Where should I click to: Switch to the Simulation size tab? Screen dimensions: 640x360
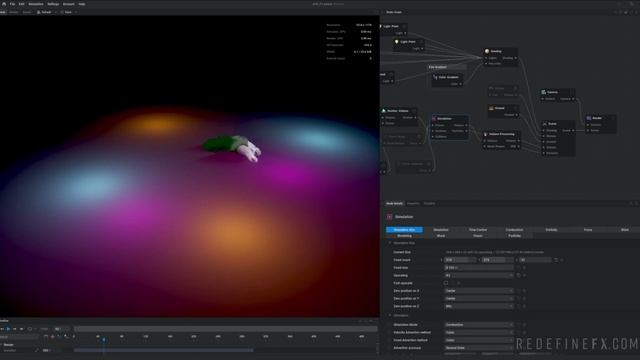tap(404, 230)
